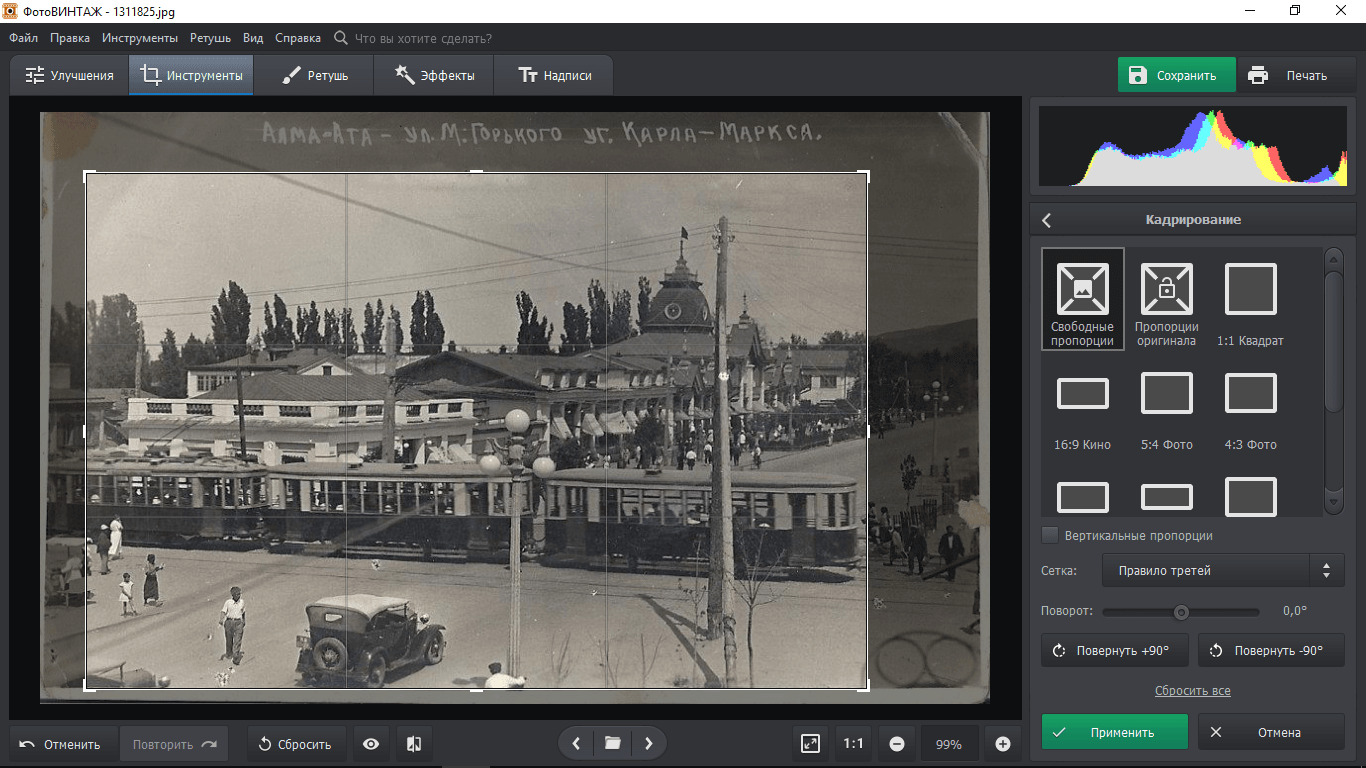Zoom out with the minus icon
Viewport: 1366px width, 768px height.
897,744
